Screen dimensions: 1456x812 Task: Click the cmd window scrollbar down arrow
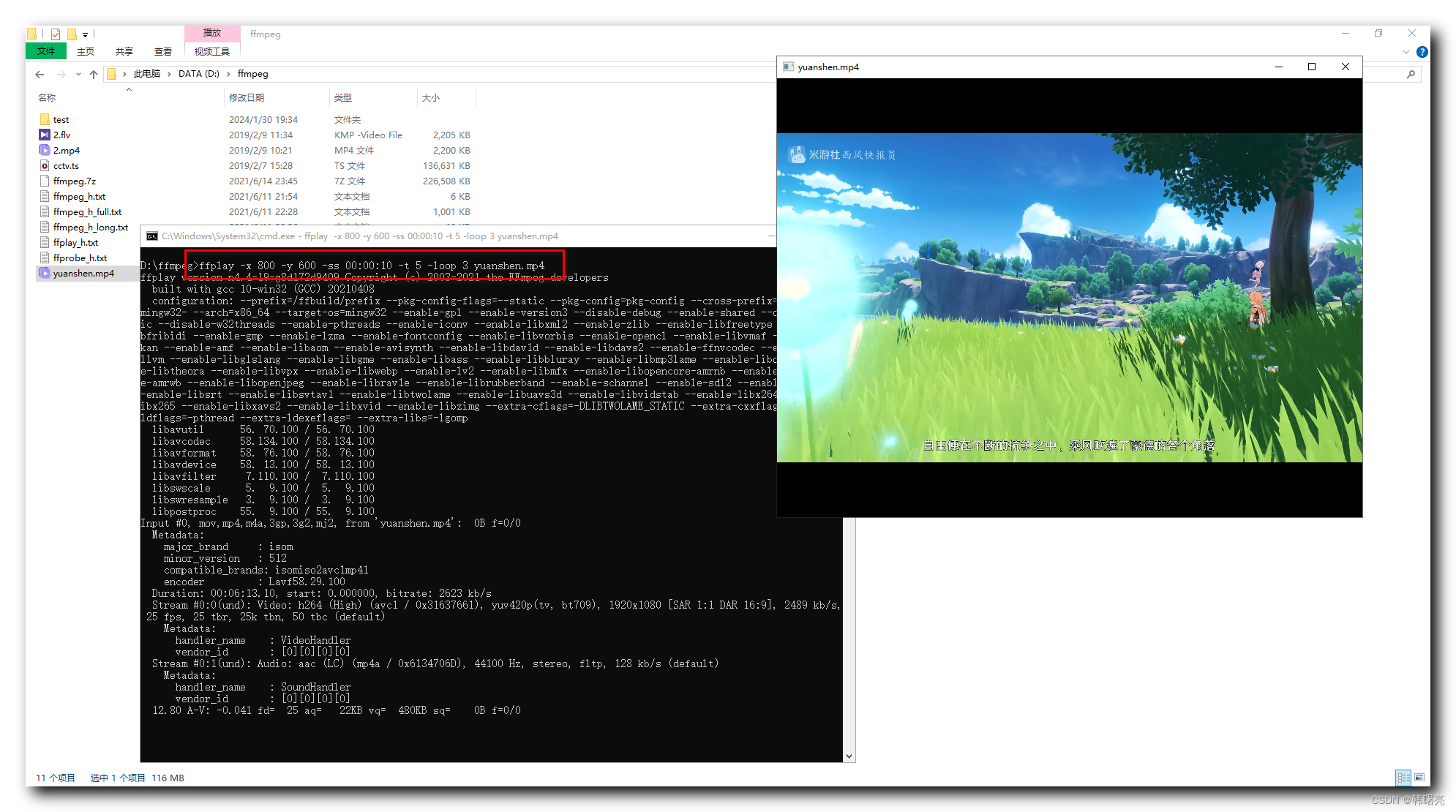849,756
